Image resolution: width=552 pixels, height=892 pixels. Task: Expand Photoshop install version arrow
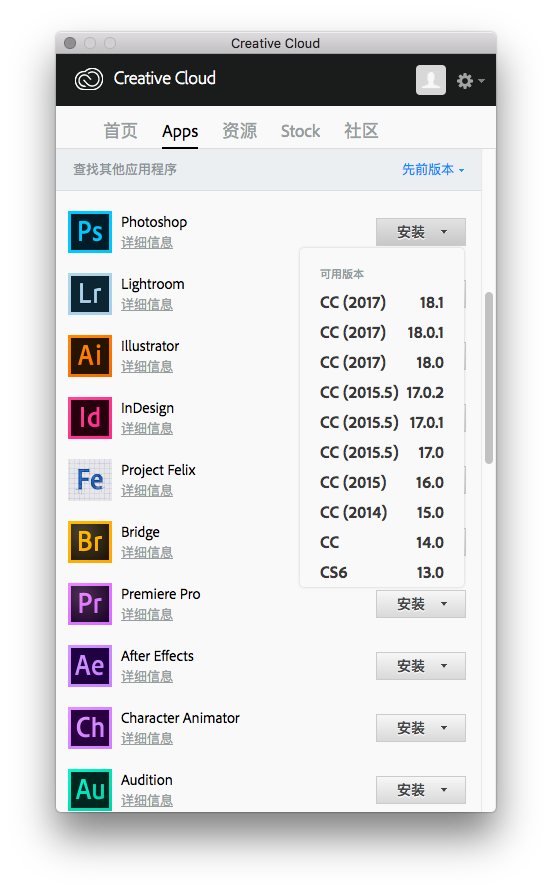coord(444,232)
